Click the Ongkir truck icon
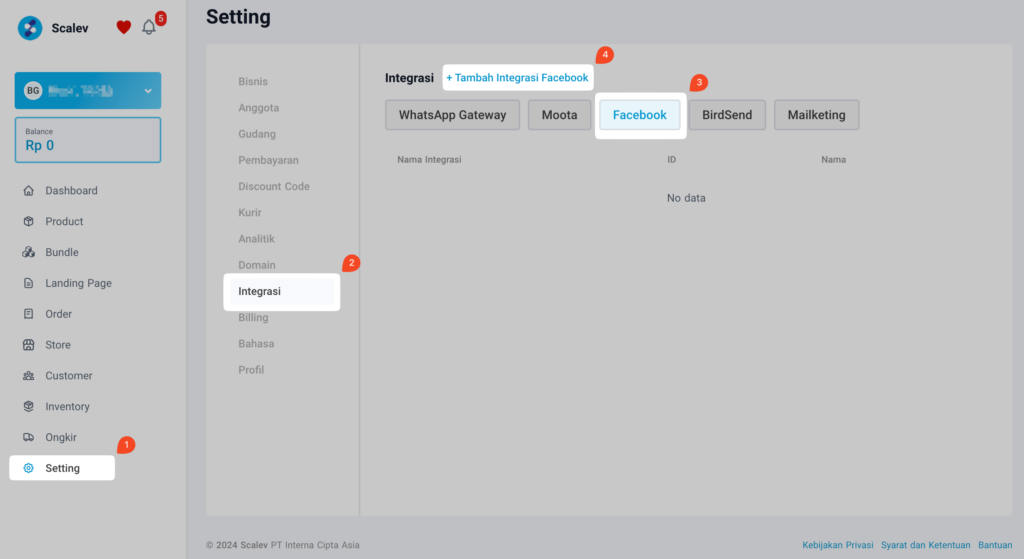Image resolution: width=1024 pixels, height=559 pixels. point(28,437)
